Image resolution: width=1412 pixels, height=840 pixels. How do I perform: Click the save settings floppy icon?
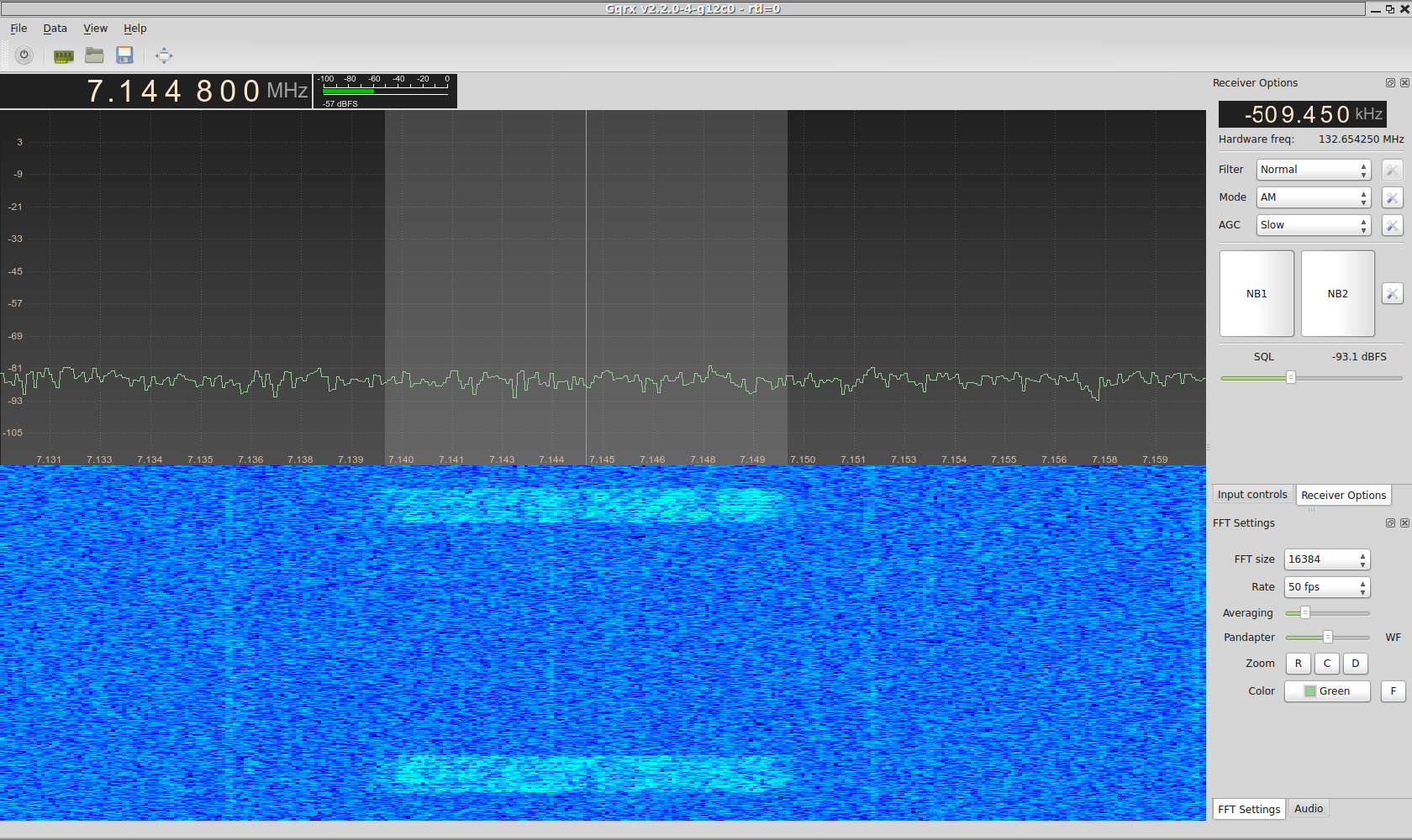pyautogui.click(x=124, y=56)
